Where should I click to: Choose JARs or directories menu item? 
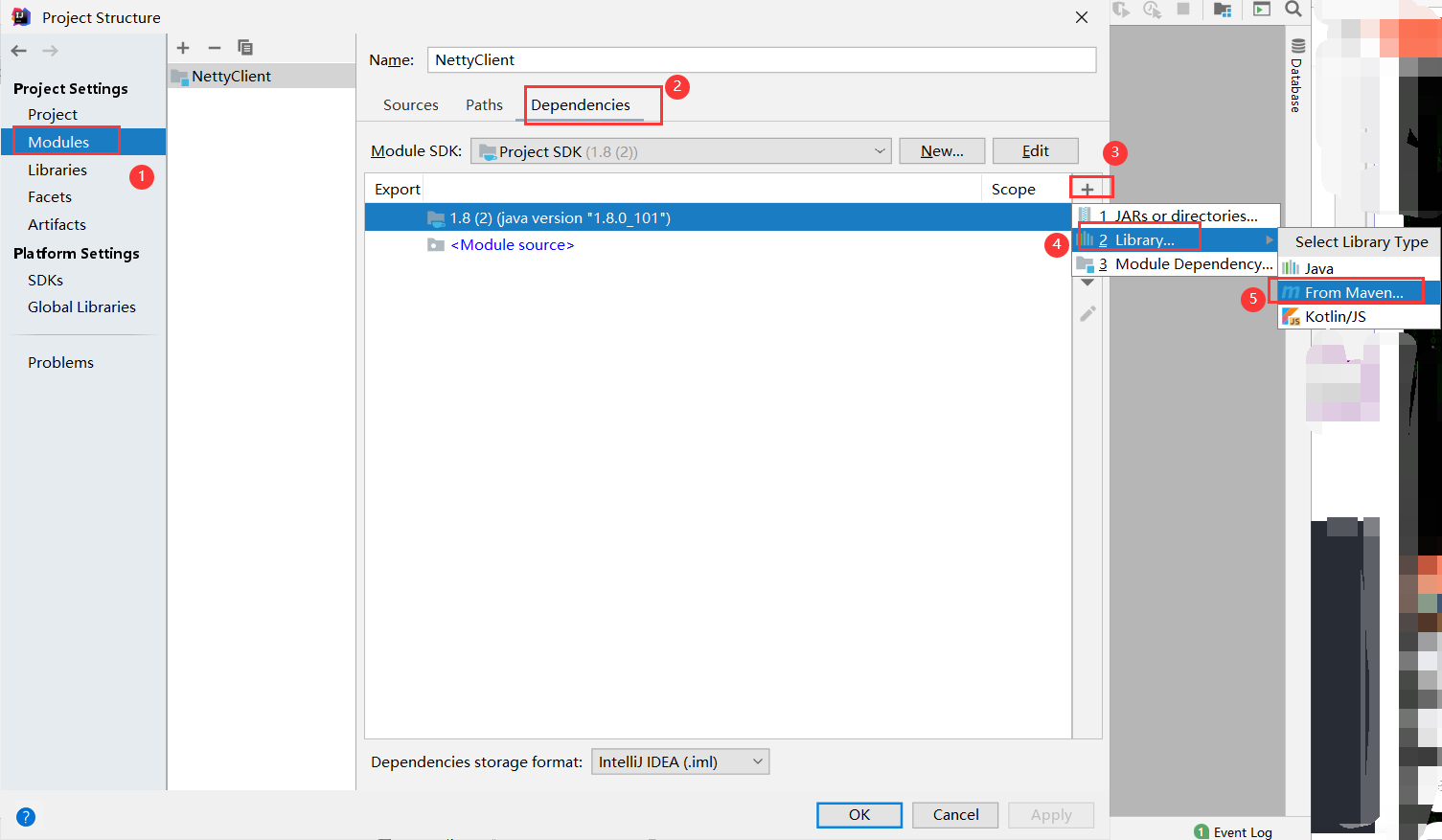[1176, 216]
